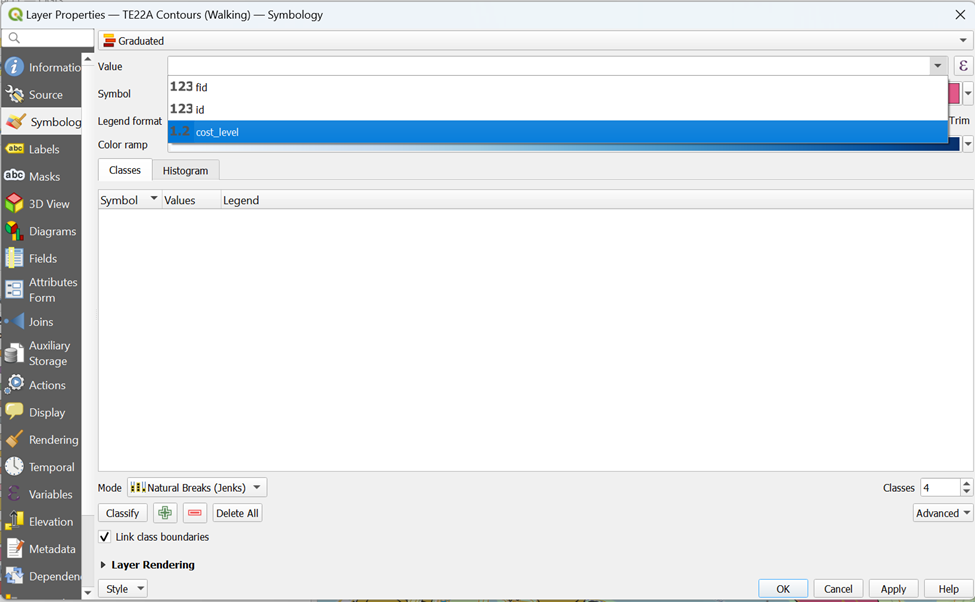975x602 pixels.
Task: Go to the Masks section icon
Action: [14, 176]
